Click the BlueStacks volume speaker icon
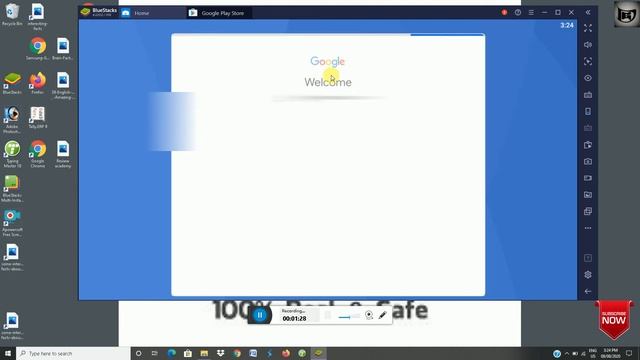Image resolution: width=640 pixels, height=360 pixels. pos(588,45)
